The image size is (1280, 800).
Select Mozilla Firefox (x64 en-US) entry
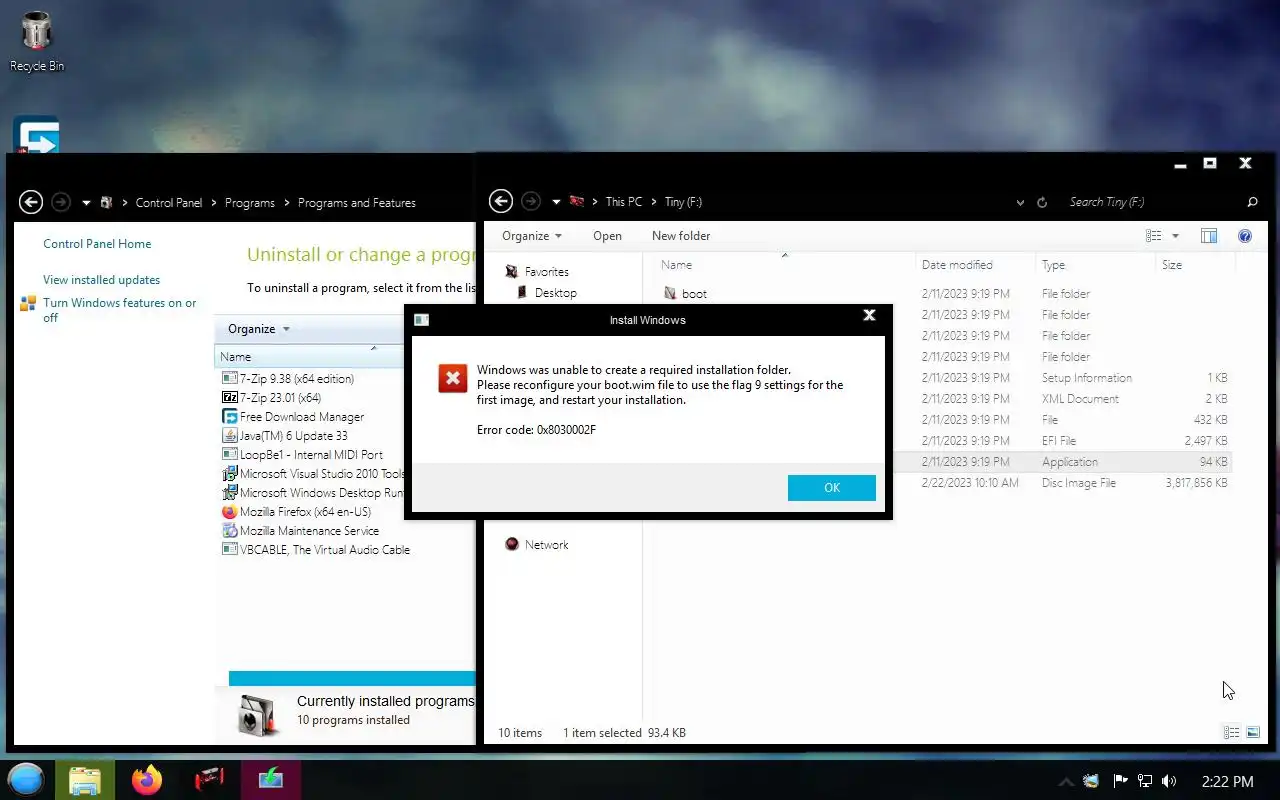pyautogui.click(x=305, y=512)
